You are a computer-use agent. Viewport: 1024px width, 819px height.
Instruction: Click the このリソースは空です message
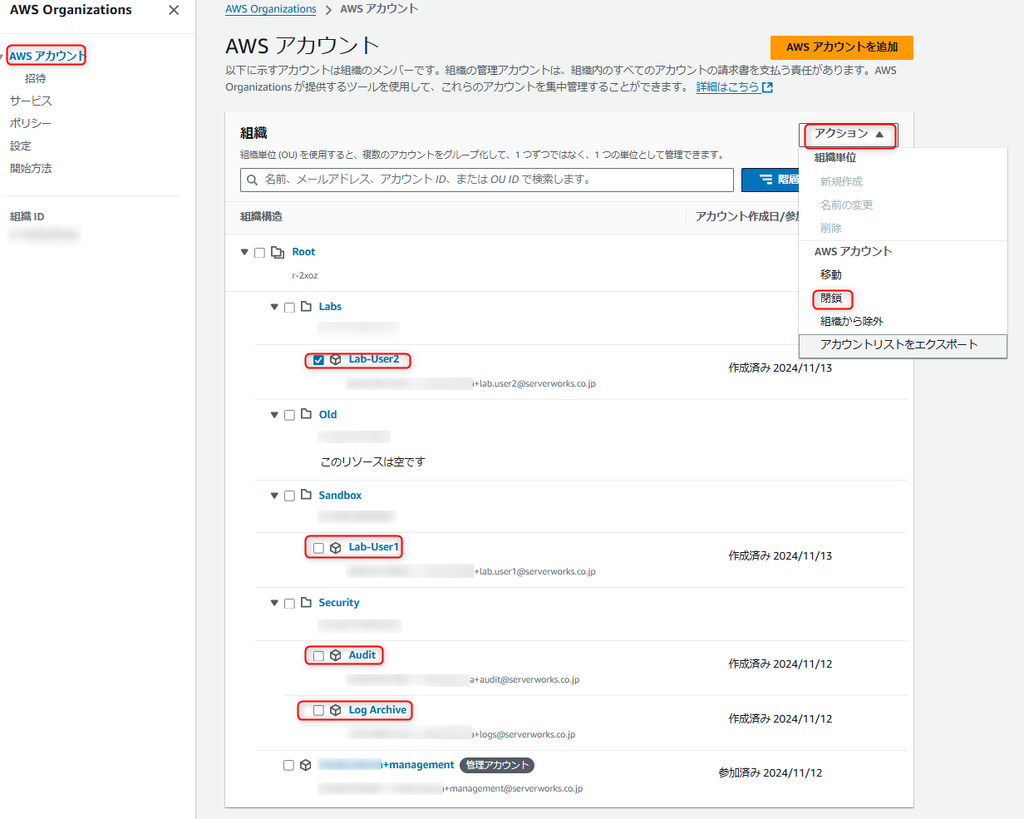(372, 462)
